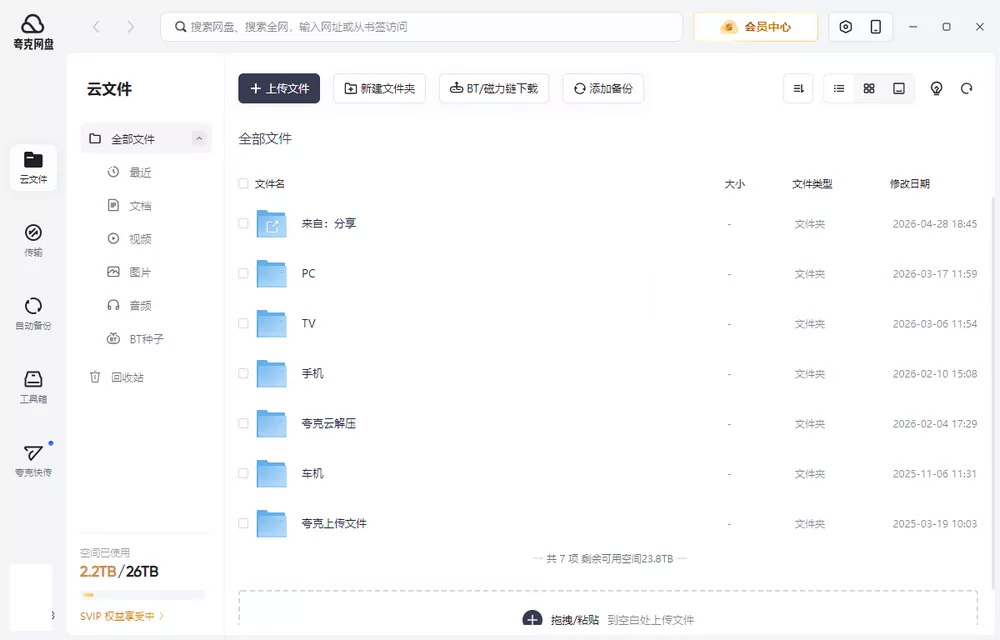
Task: Open the 来自：分享 folder icon
Action: (272, 224)
